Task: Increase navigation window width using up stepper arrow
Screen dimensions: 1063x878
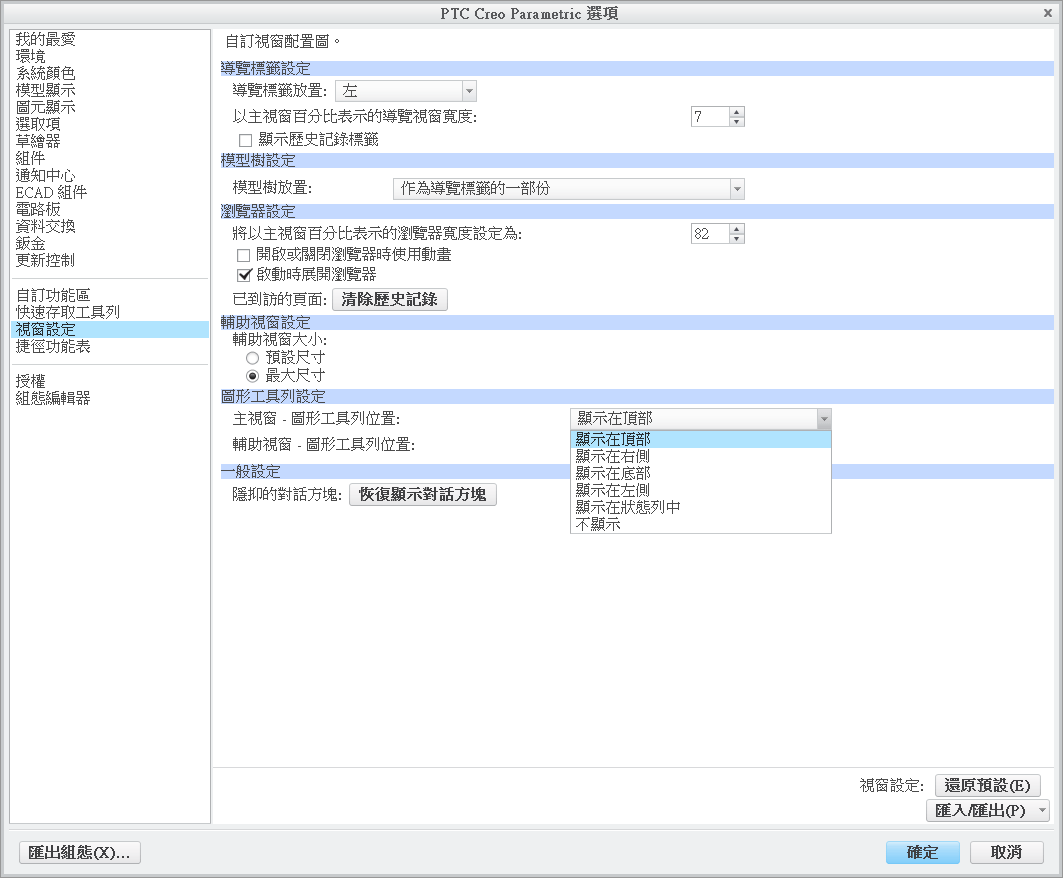Action: click(736, 111)
